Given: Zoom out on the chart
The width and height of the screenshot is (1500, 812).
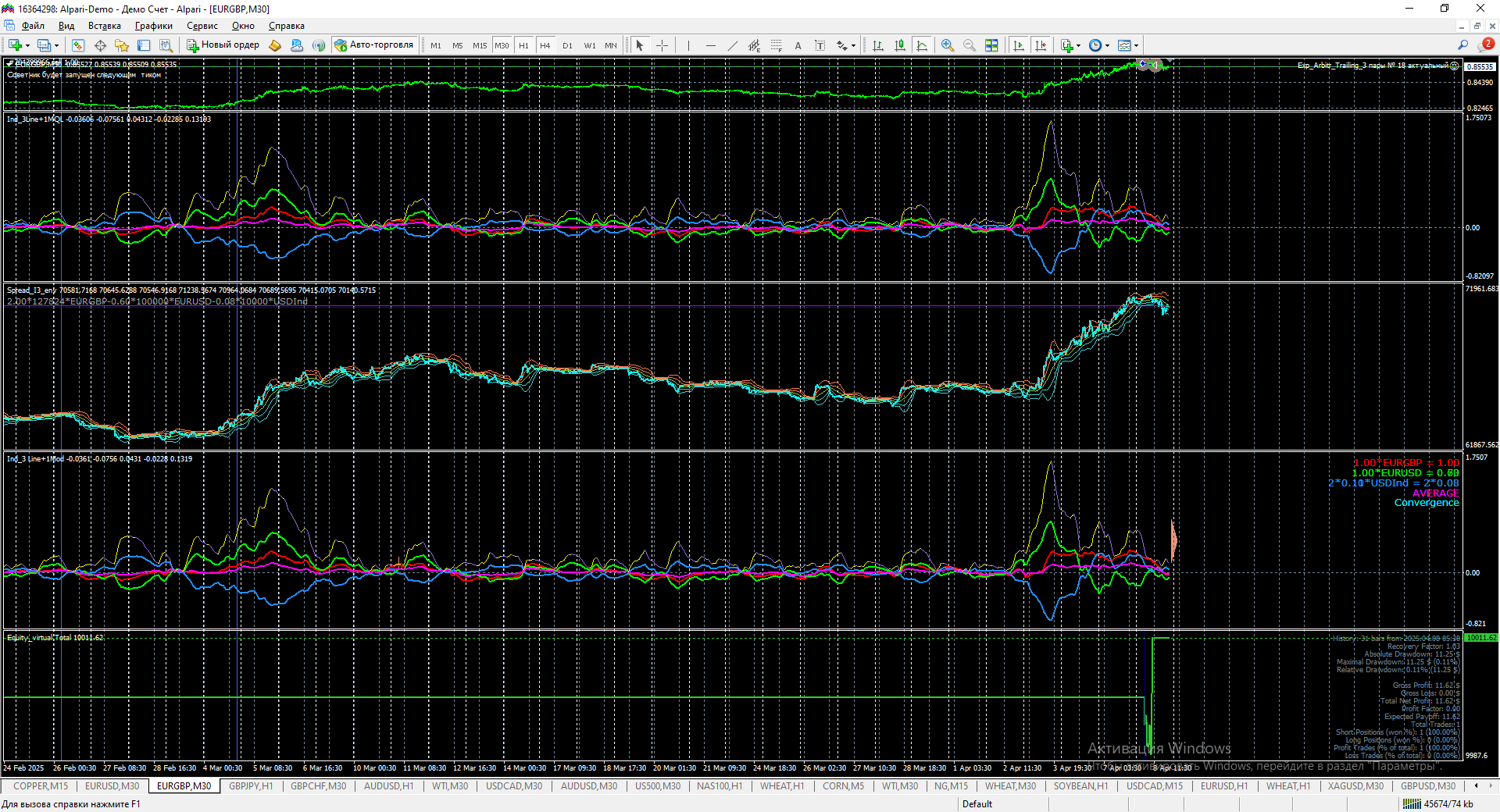Looking at the screenshot, I should (x=970, y=45).
